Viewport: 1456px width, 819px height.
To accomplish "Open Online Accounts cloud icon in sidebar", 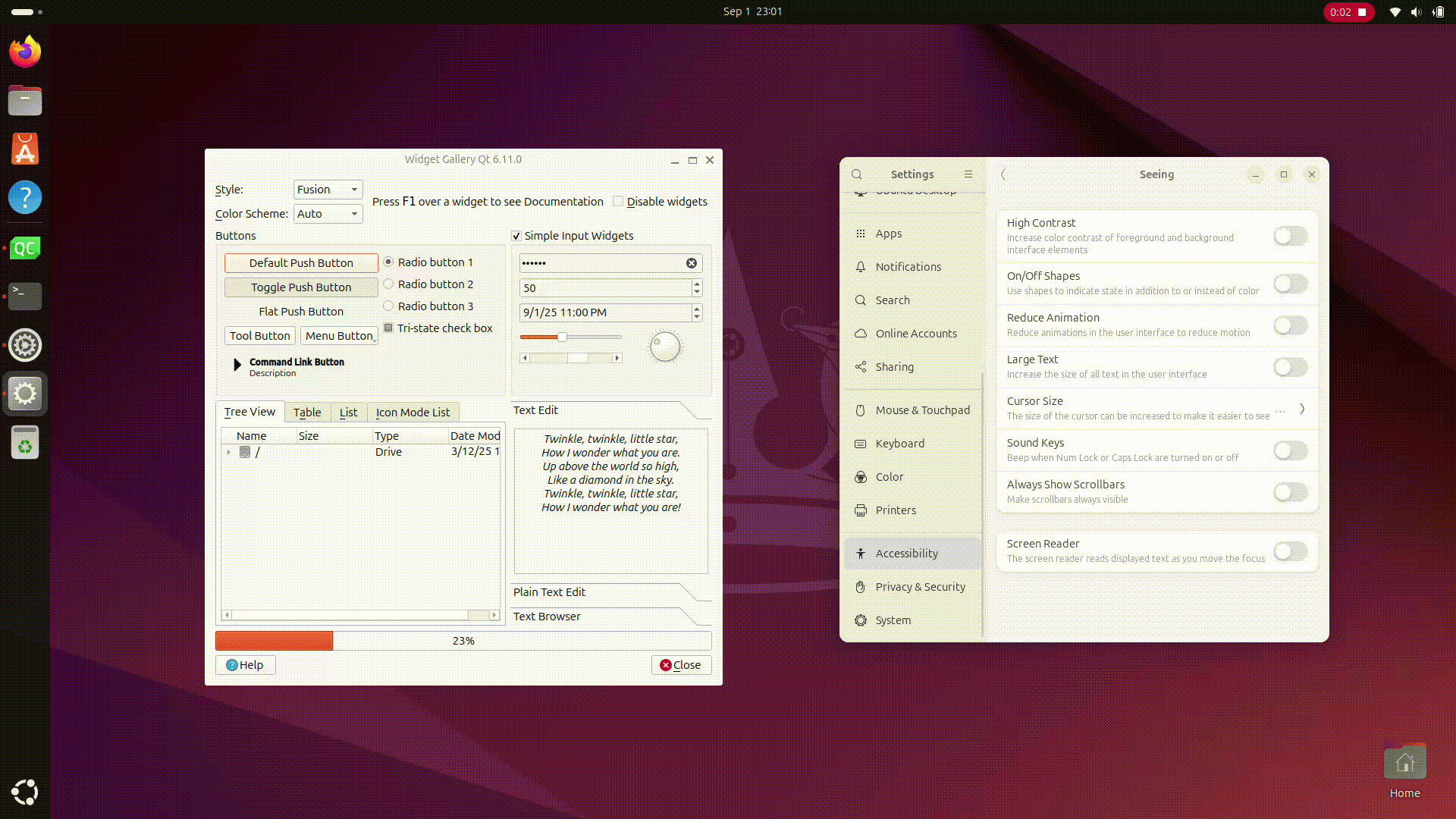I will pyautogui.click(x=860, y=334).
